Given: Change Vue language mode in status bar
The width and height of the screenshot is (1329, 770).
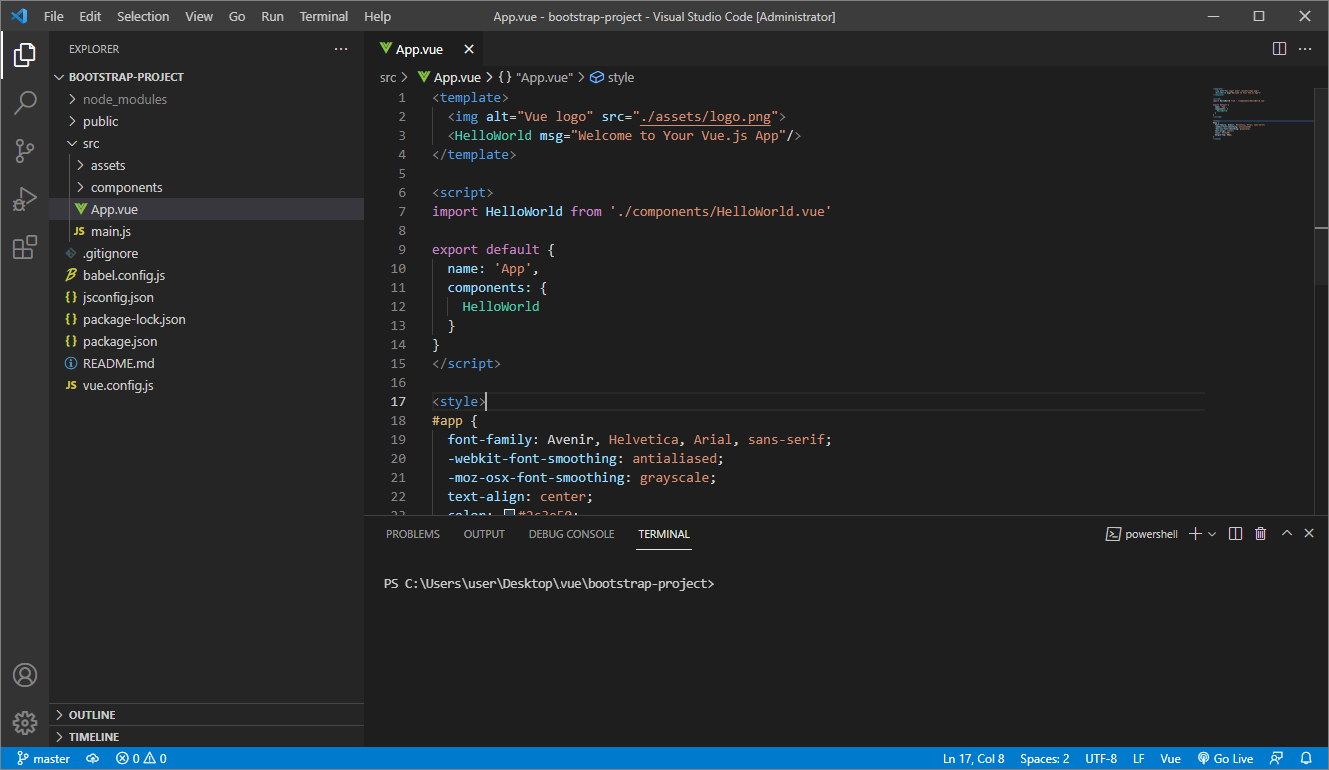Looking at the screenshot, I should 1170,759.
